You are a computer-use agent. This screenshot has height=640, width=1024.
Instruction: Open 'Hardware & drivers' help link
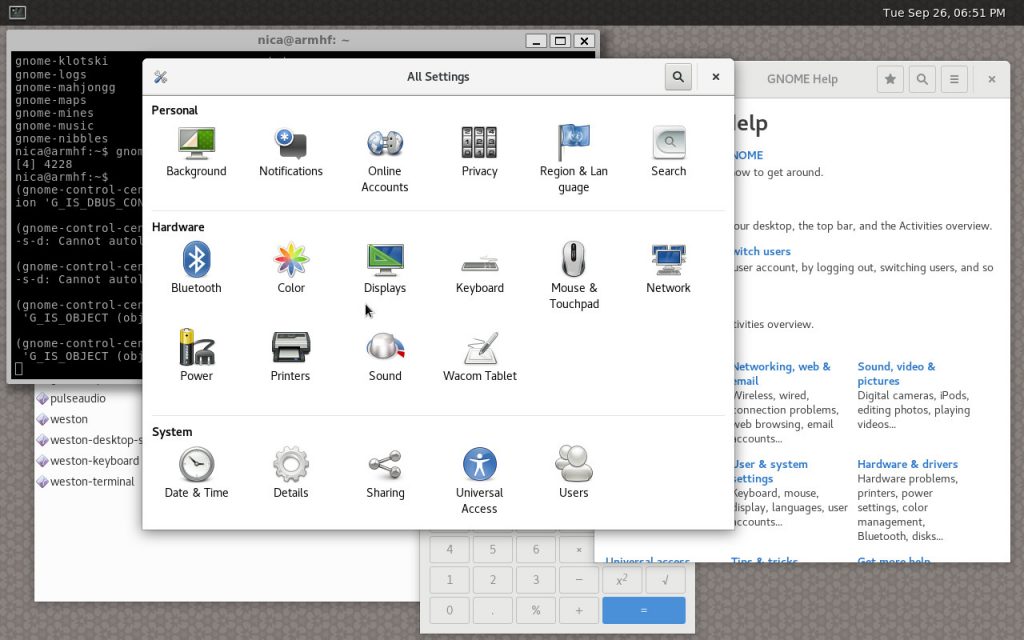point(907,464)
